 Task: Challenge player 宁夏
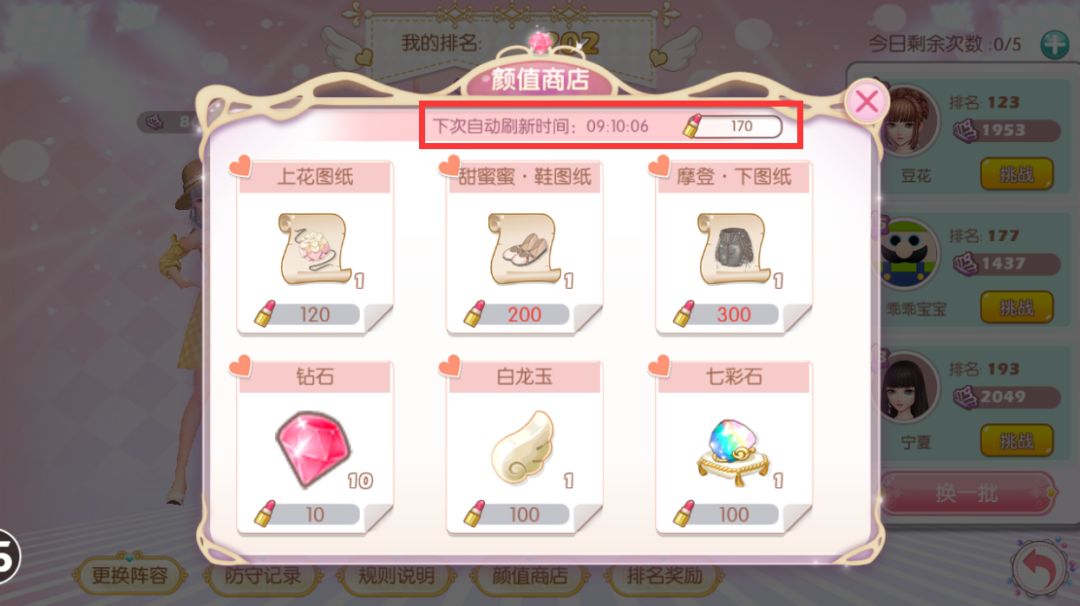click(x=1017, y=440)
